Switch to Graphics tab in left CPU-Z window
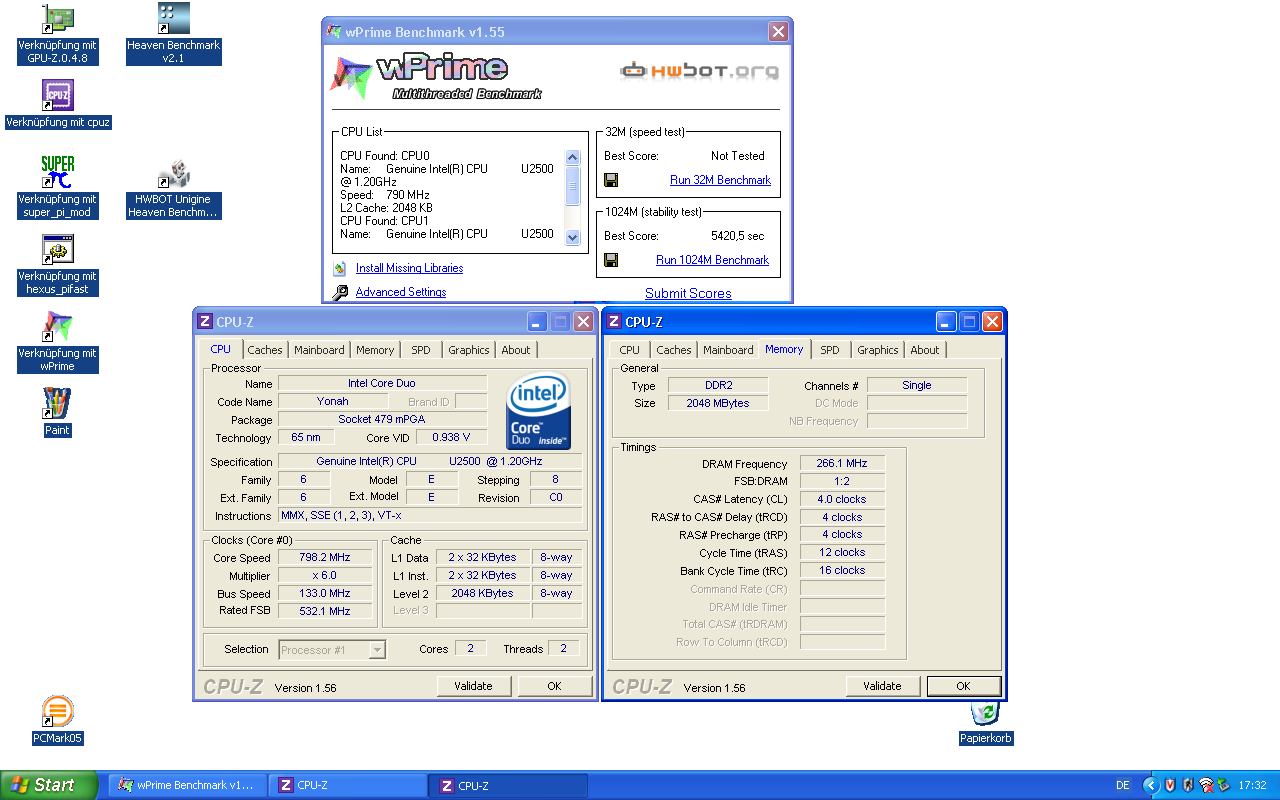1280x800 pixels. pyautogui.click(x=469, y=350)
